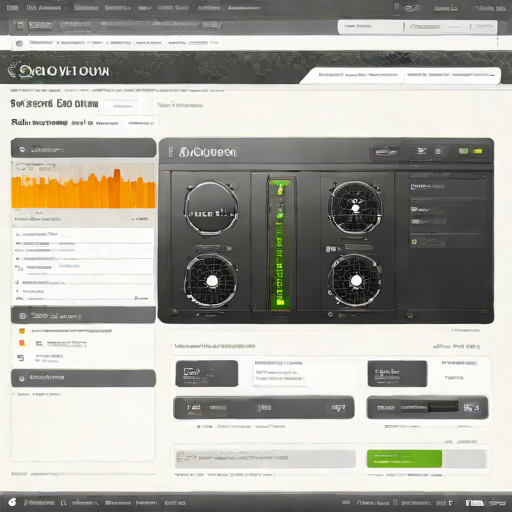Select the bottom-left cooling fan icon
Viewport: 512px width, 512px height.
tap(211, 280)
